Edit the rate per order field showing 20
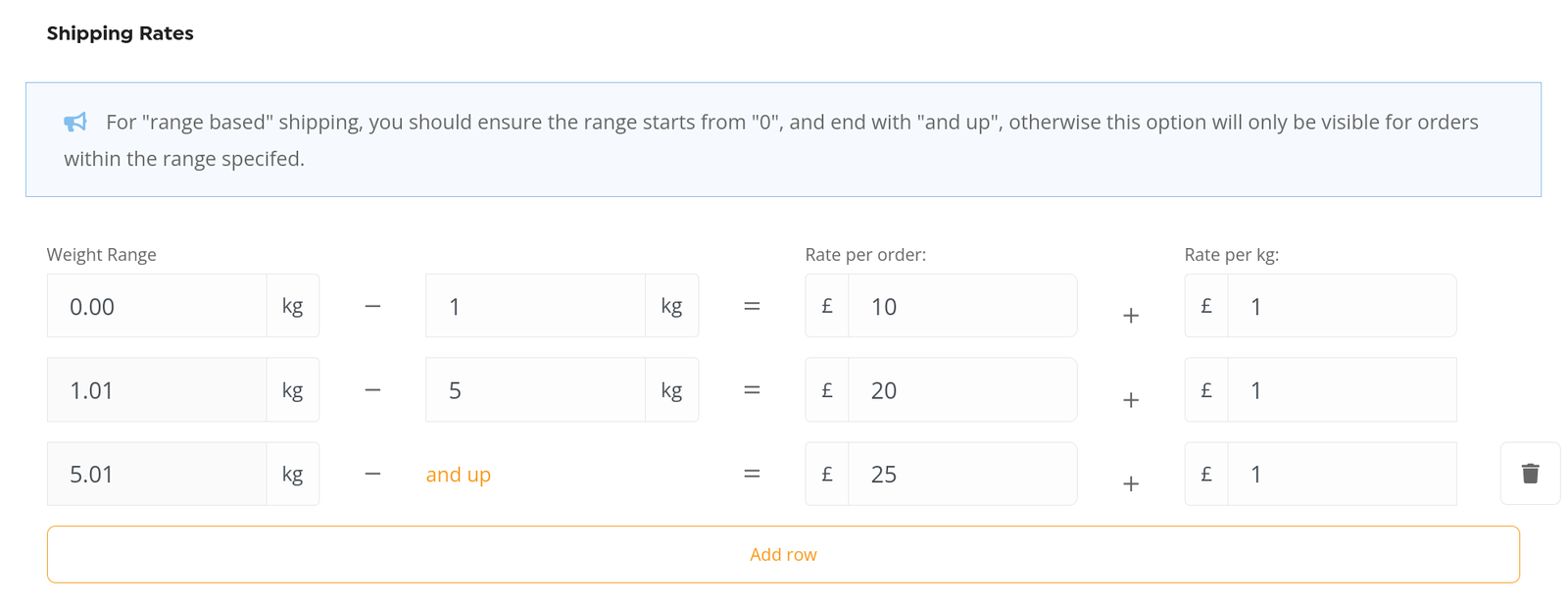 [962, 390]
